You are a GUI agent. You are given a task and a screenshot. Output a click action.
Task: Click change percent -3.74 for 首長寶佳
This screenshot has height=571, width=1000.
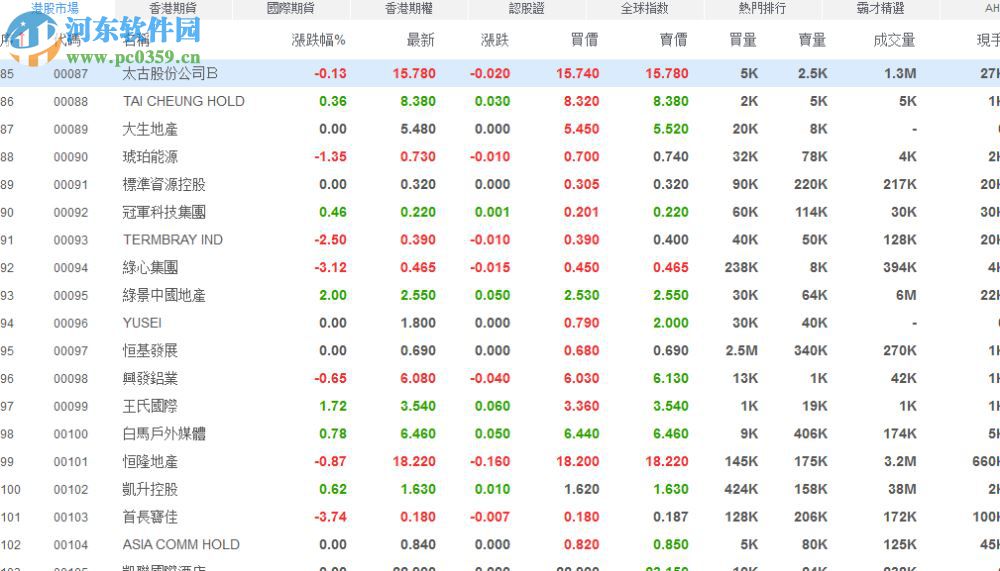[330, 517]
